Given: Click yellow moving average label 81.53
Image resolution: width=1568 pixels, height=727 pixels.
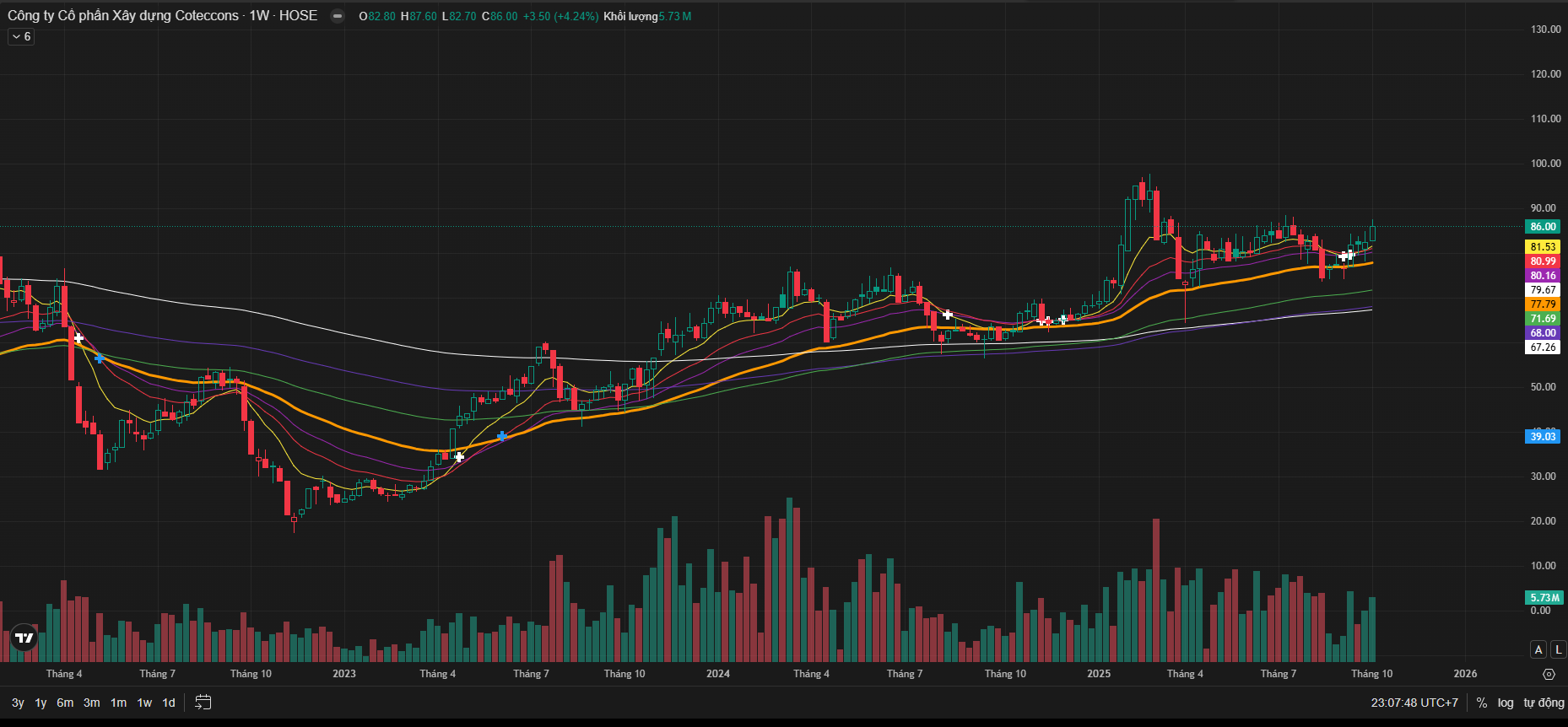Looking at the screenshot, I should coord(1544,247).
